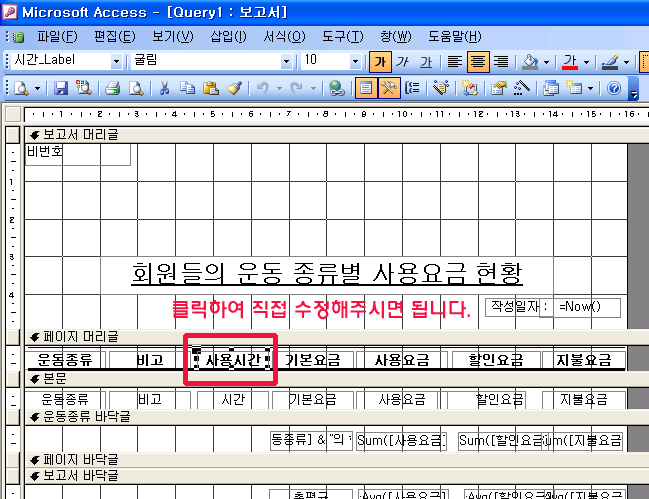Screen dimensions: 649x499
Task: Click the Redo arrow icon
Action: (x=297, y=88)
